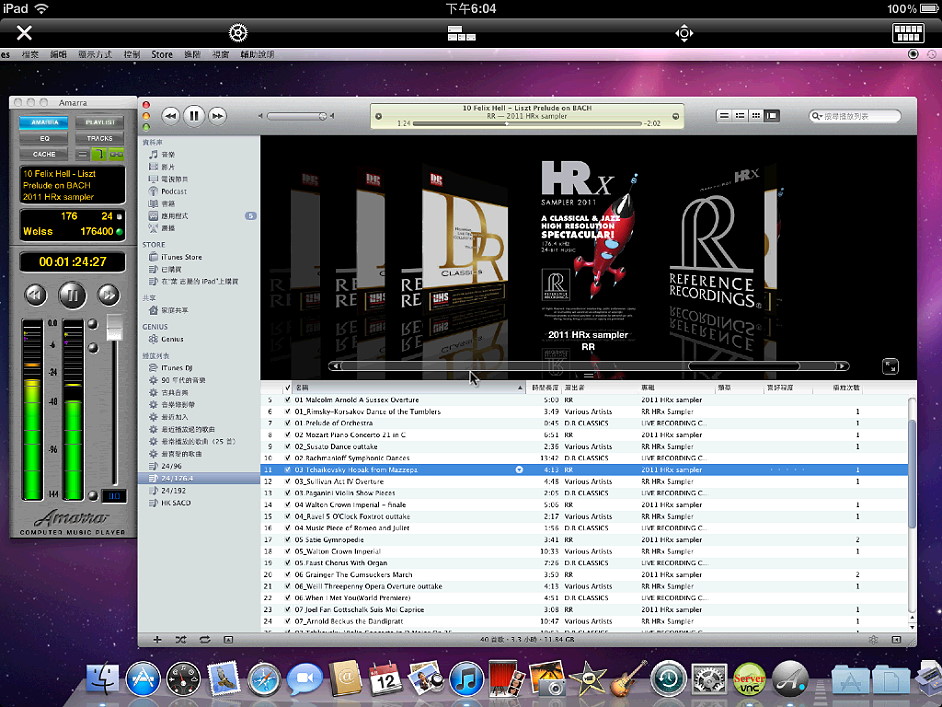
Task: Select the HK SACD playlist
Action: pyautogui.click(x=175, y=503)
